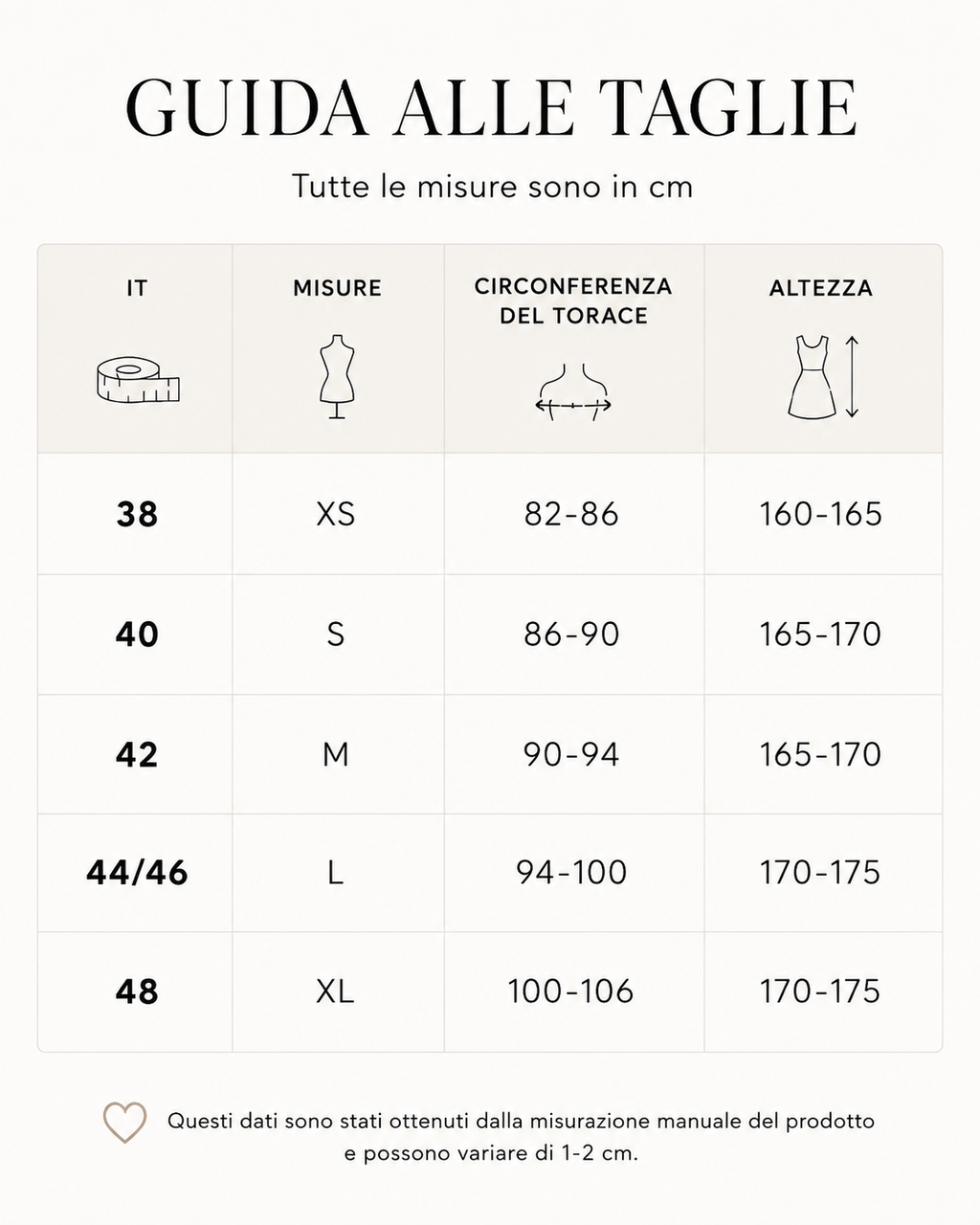
Task: Select the CIRCONFERENZA DEL TORACE header
Action: pyautogui.click(x=573, y=301)
